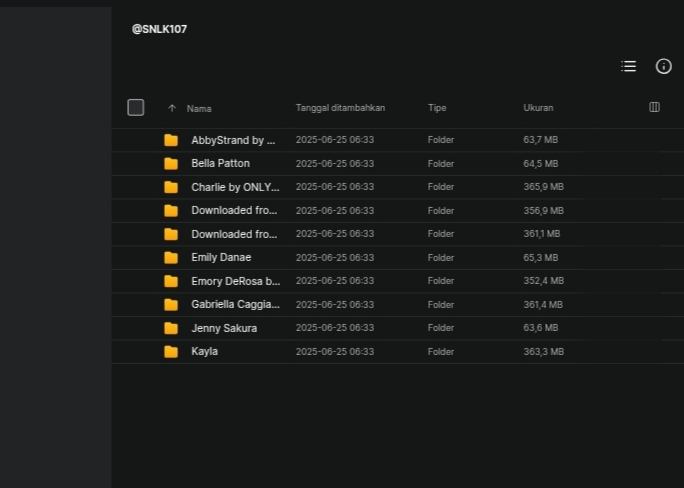The image size is (684, 488).
Task: Click the folder icon for Bella Patton
Action: 171,164
